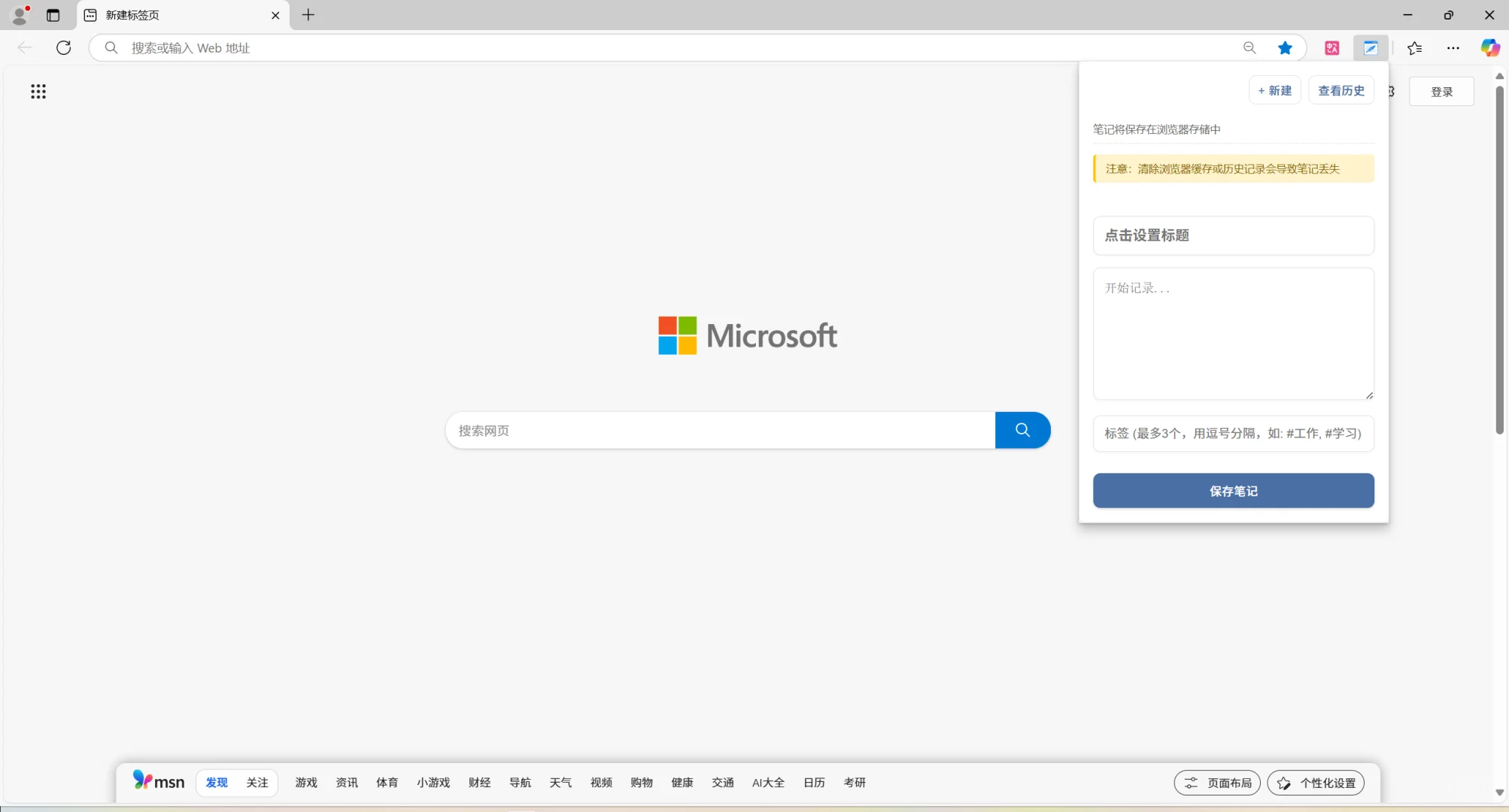This screenshot has height=812, width=1509.
Task: Open the Copilot sidebar icon
Action: pyautogui.click(x=1489, y=48)
